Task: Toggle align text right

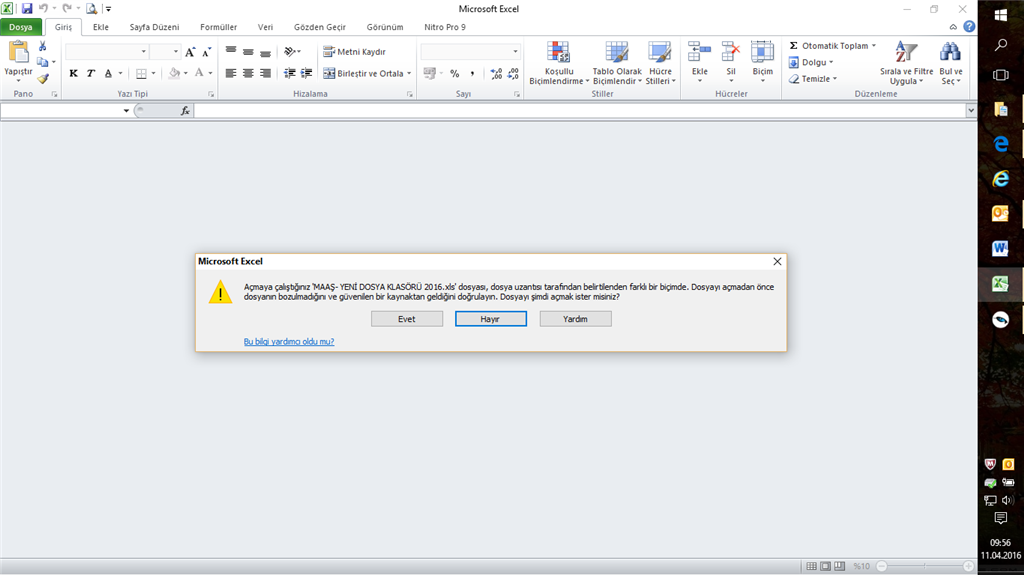Action: [x=265, y=73]
